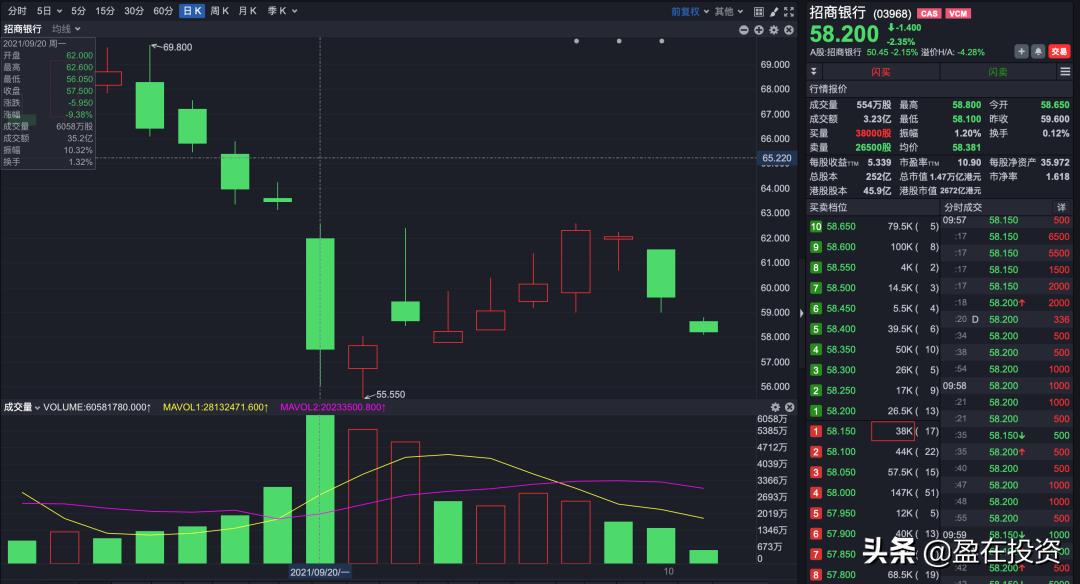Open the 均线 indicator dropdown
This screenshot has width=1080, height=584.
pyautogui.click(x=66, y=29)
